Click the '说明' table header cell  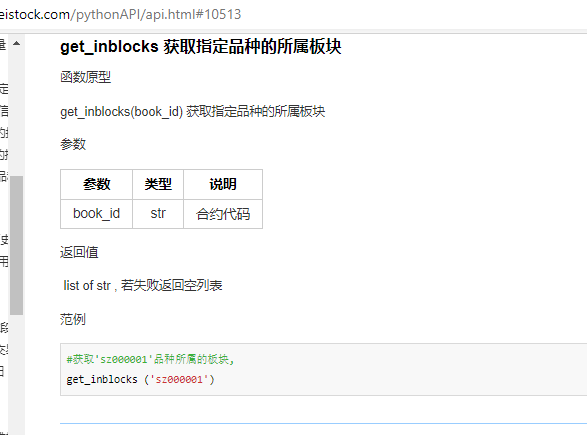tap(223, 184)
